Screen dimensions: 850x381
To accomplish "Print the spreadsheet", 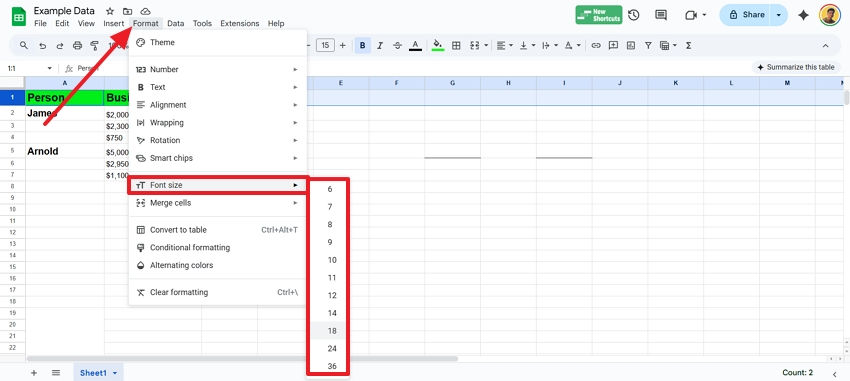I will click(77, 46).
